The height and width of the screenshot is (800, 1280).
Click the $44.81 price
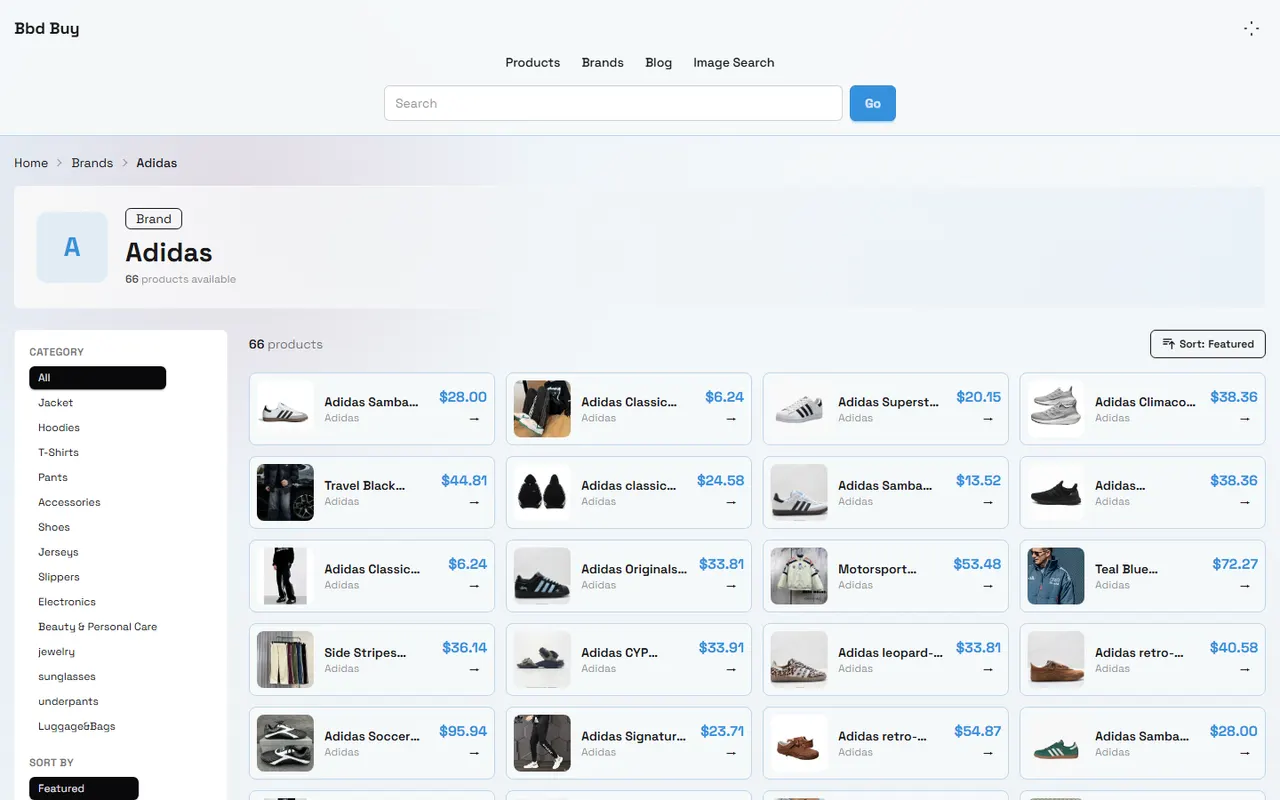coord(464,480)
